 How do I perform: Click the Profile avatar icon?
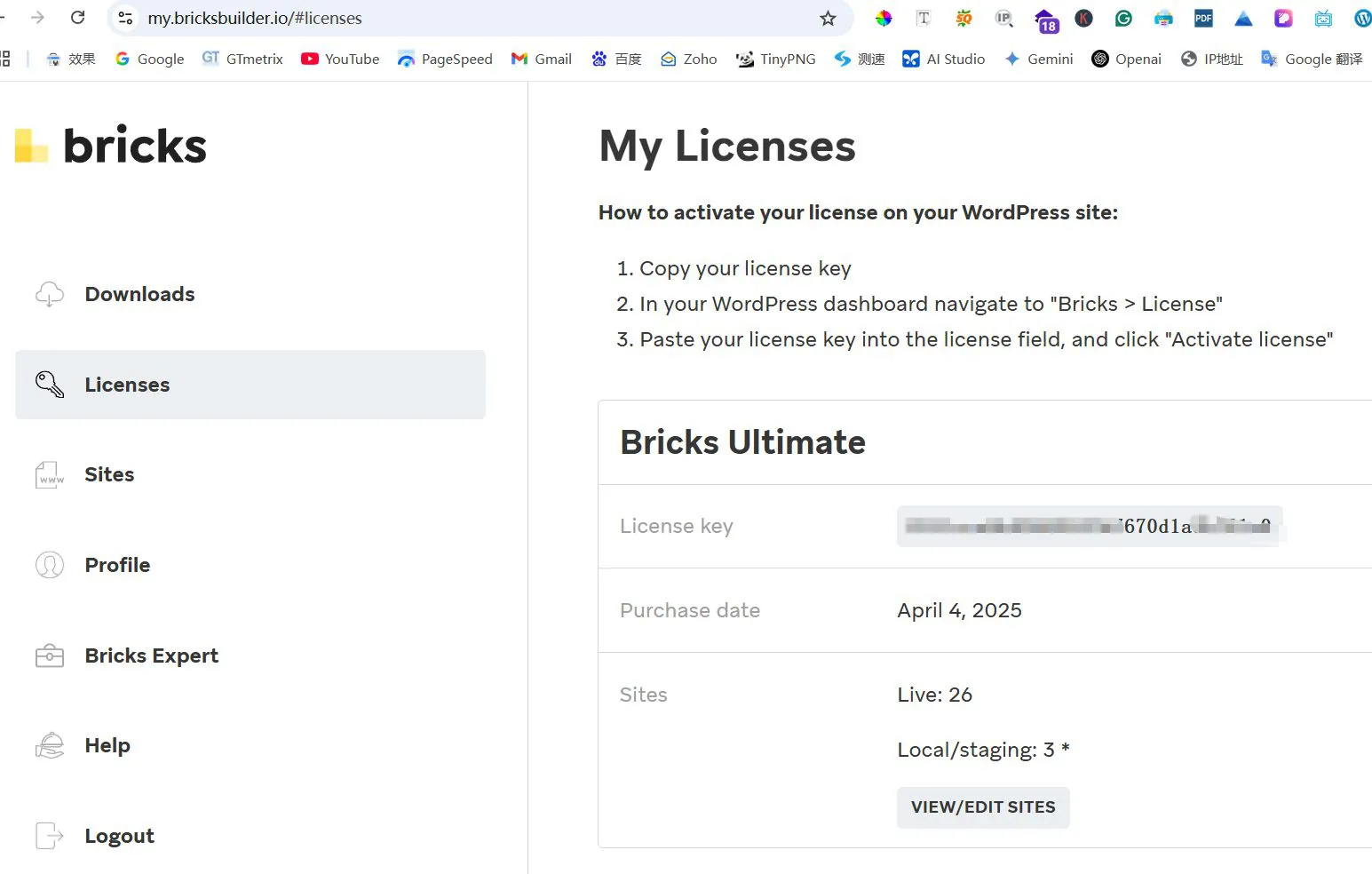click(50, 565)
